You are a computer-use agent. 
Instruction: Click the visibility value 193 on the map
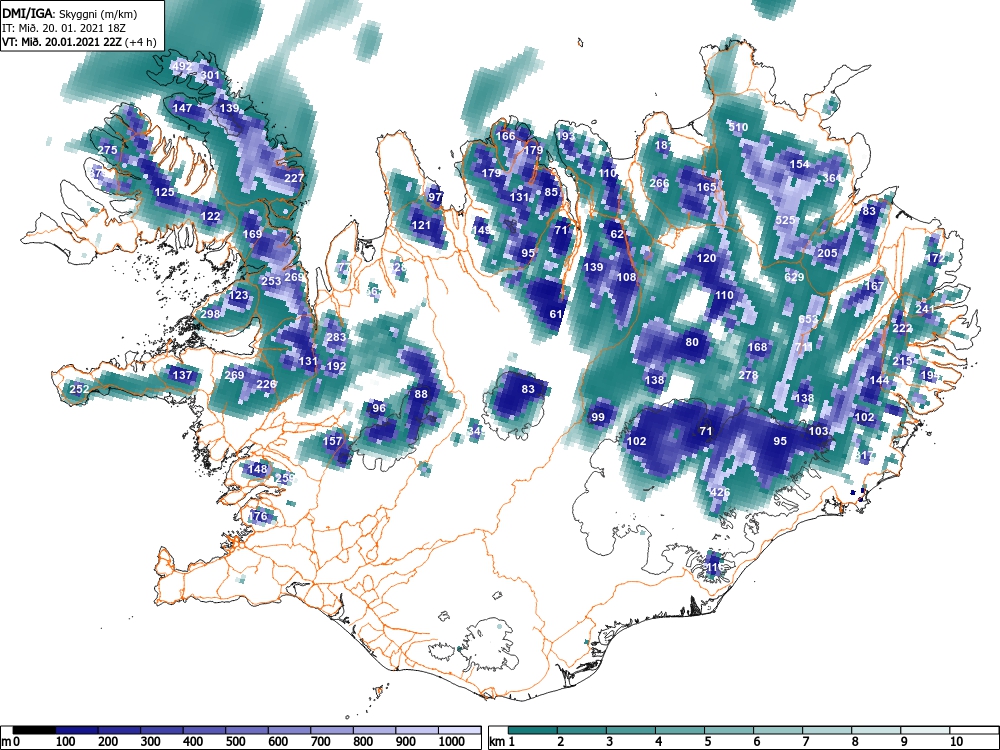[x=565, y=136]
